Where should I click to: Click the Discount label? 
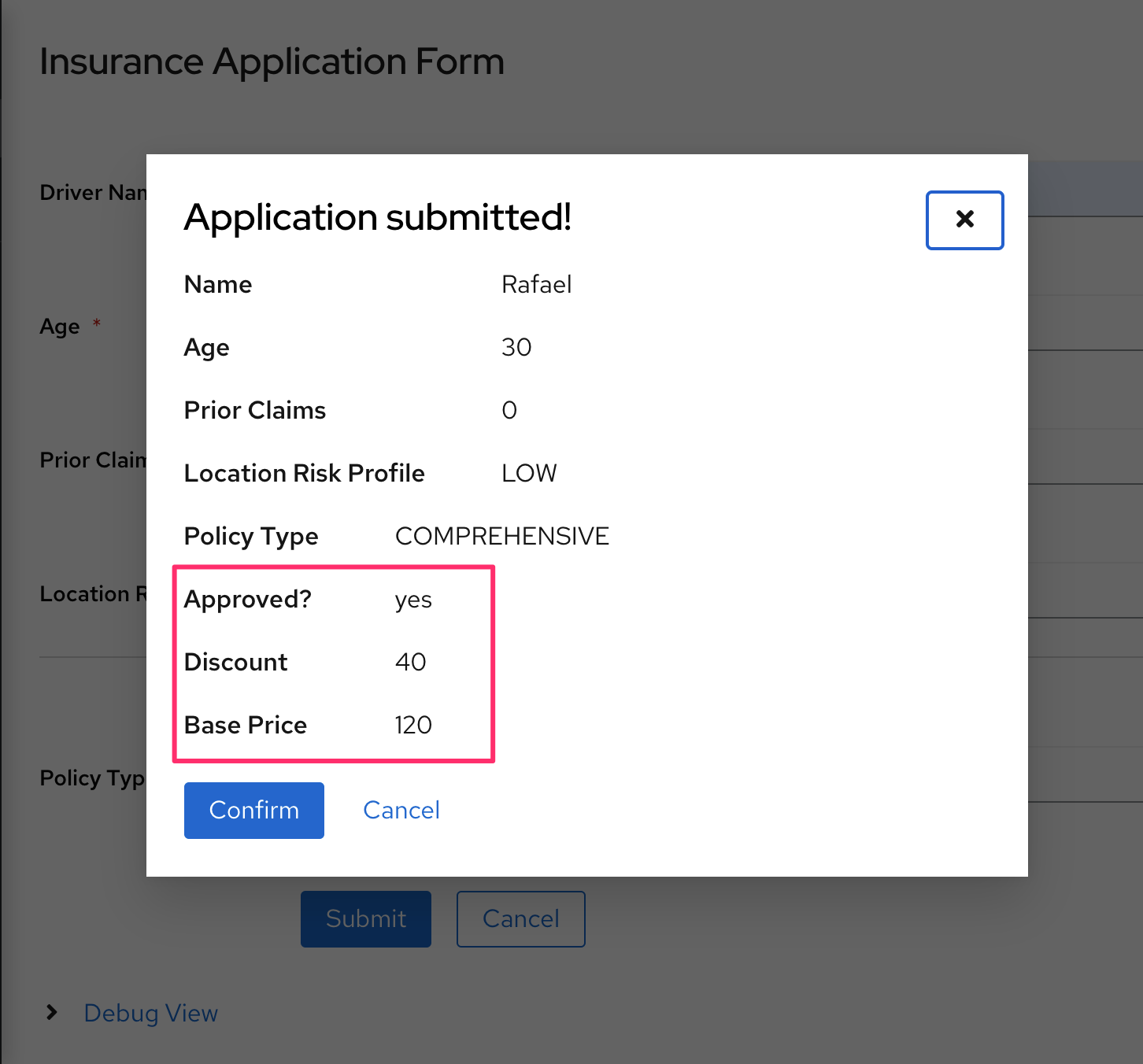click(x=236, y=662)
